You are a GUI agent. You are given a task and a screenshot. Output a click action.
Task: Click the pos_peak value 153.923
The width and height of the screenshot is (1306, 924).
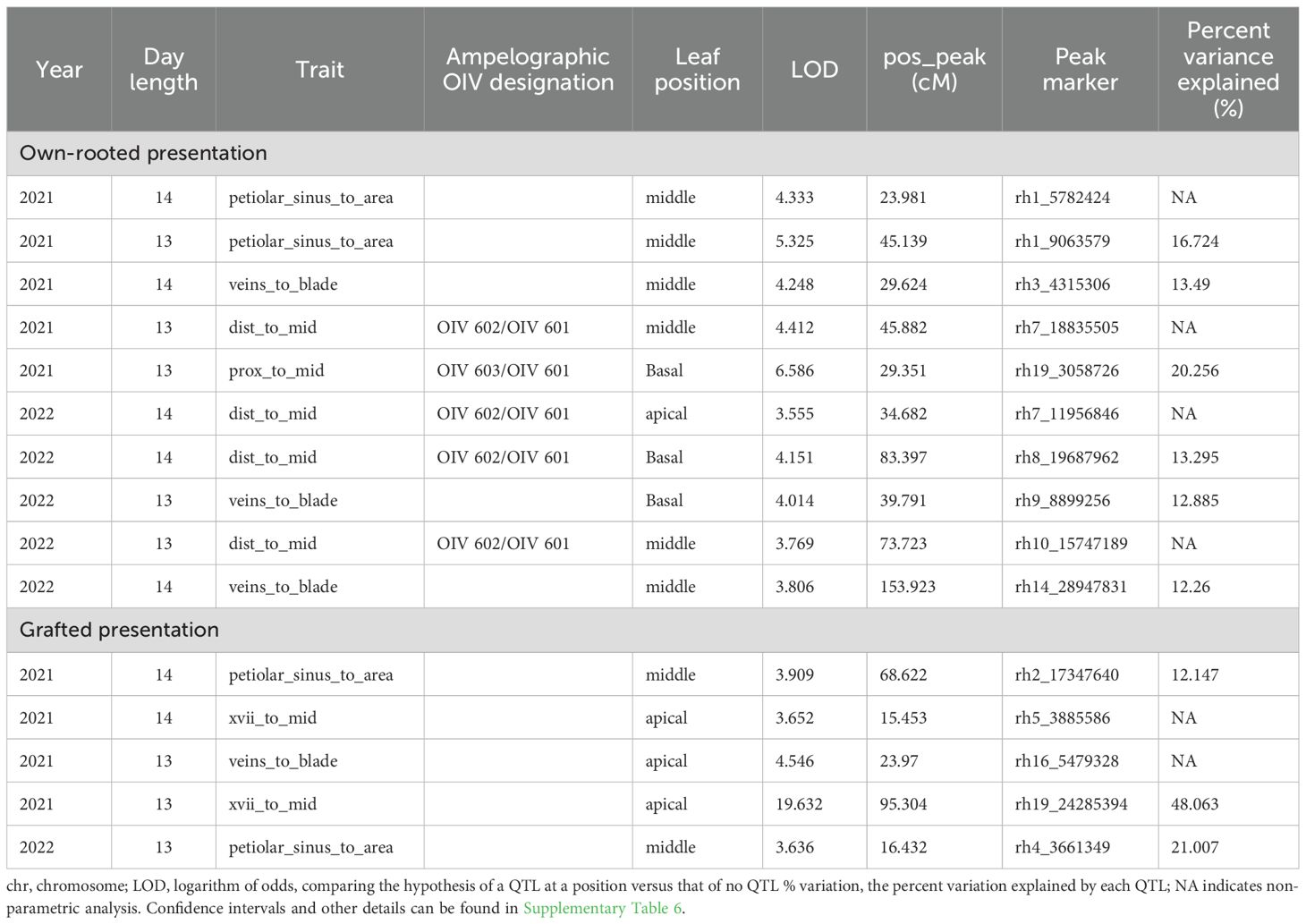tap(907, 587)
